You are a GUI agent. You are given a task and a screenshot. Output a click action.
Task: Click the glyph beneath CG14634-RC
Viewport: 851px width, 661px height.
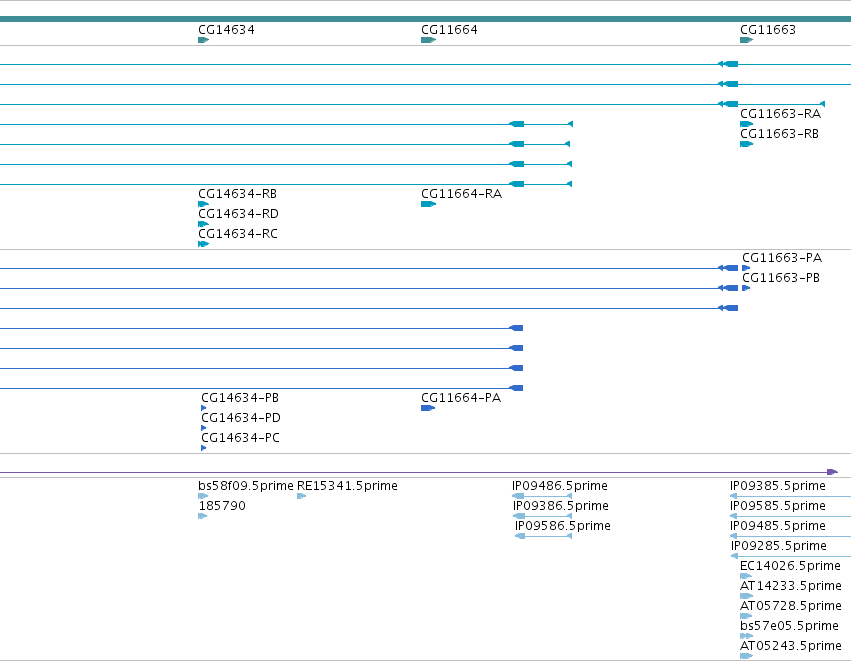[x=204, y=244]
